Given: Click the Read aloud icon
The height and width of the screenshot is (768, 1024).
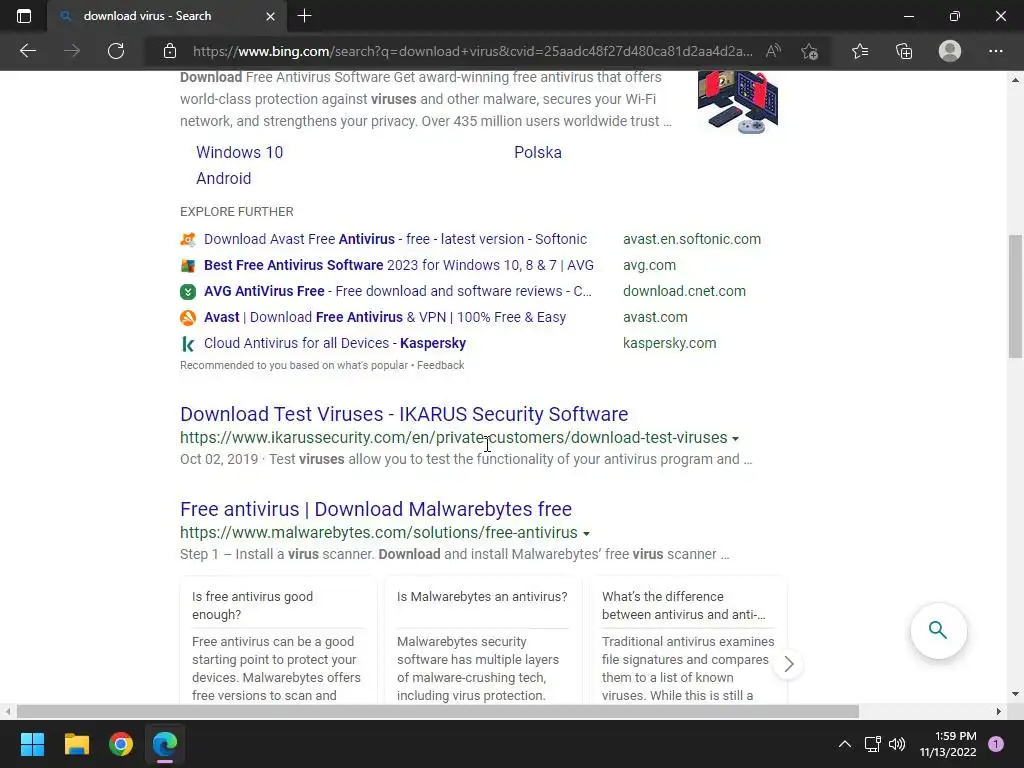Looking at the screenshot, I should coord(773,51).
